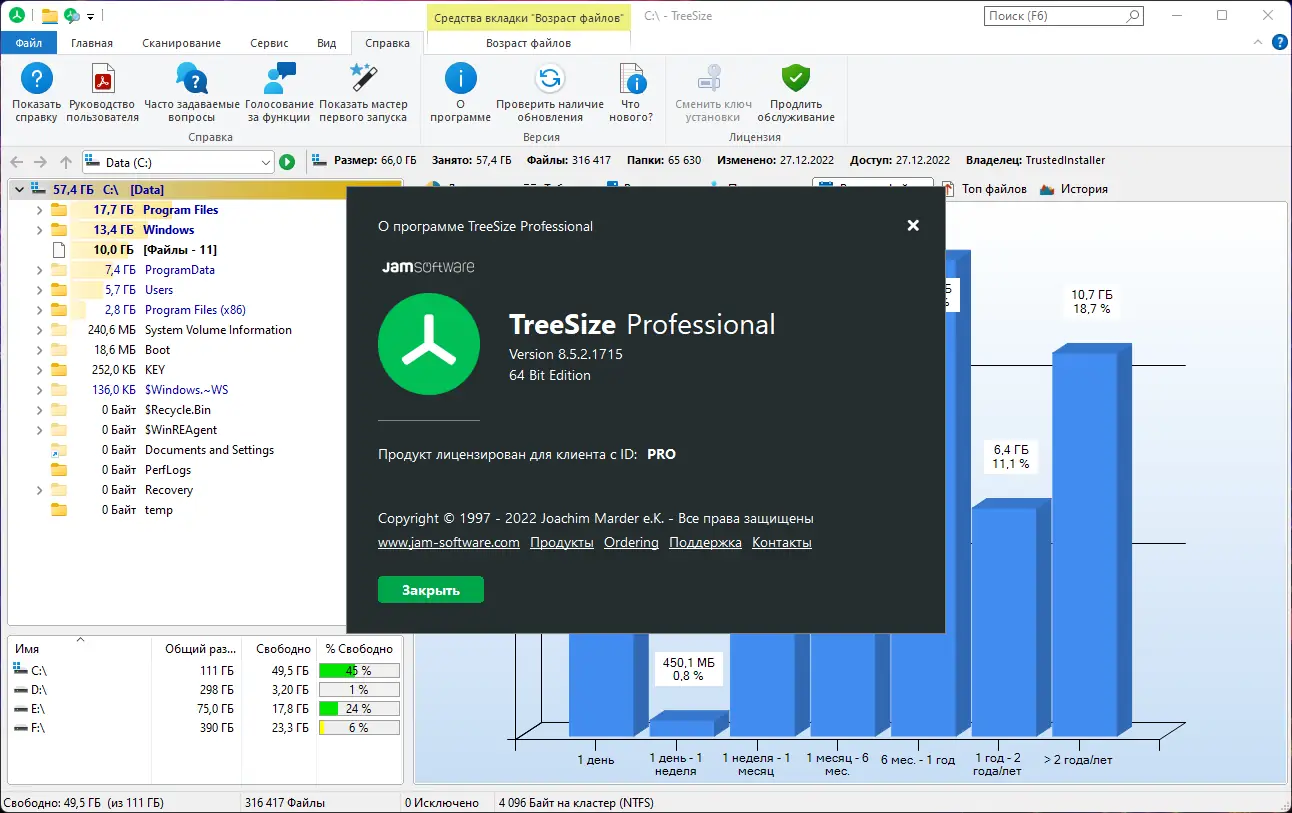Switch to the Сканирование ribbon tab
Screen dimensions: 1292x813
click(180, 43)
